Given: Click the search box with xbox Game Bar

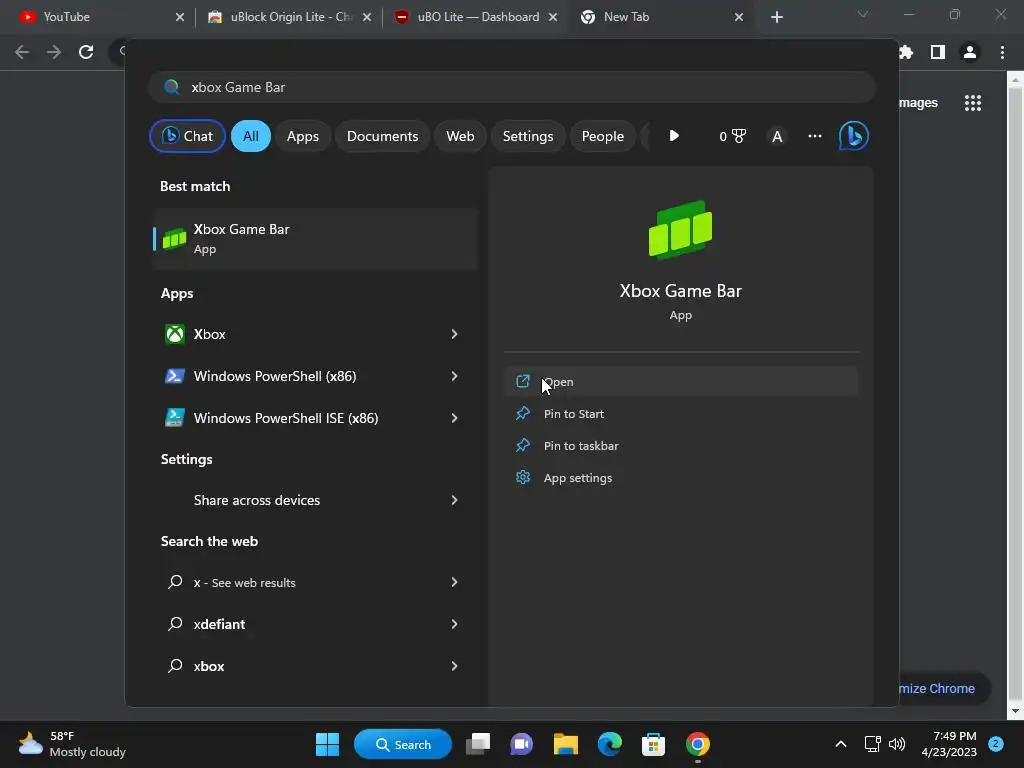Looking at the screenshot, I should 511,87.
